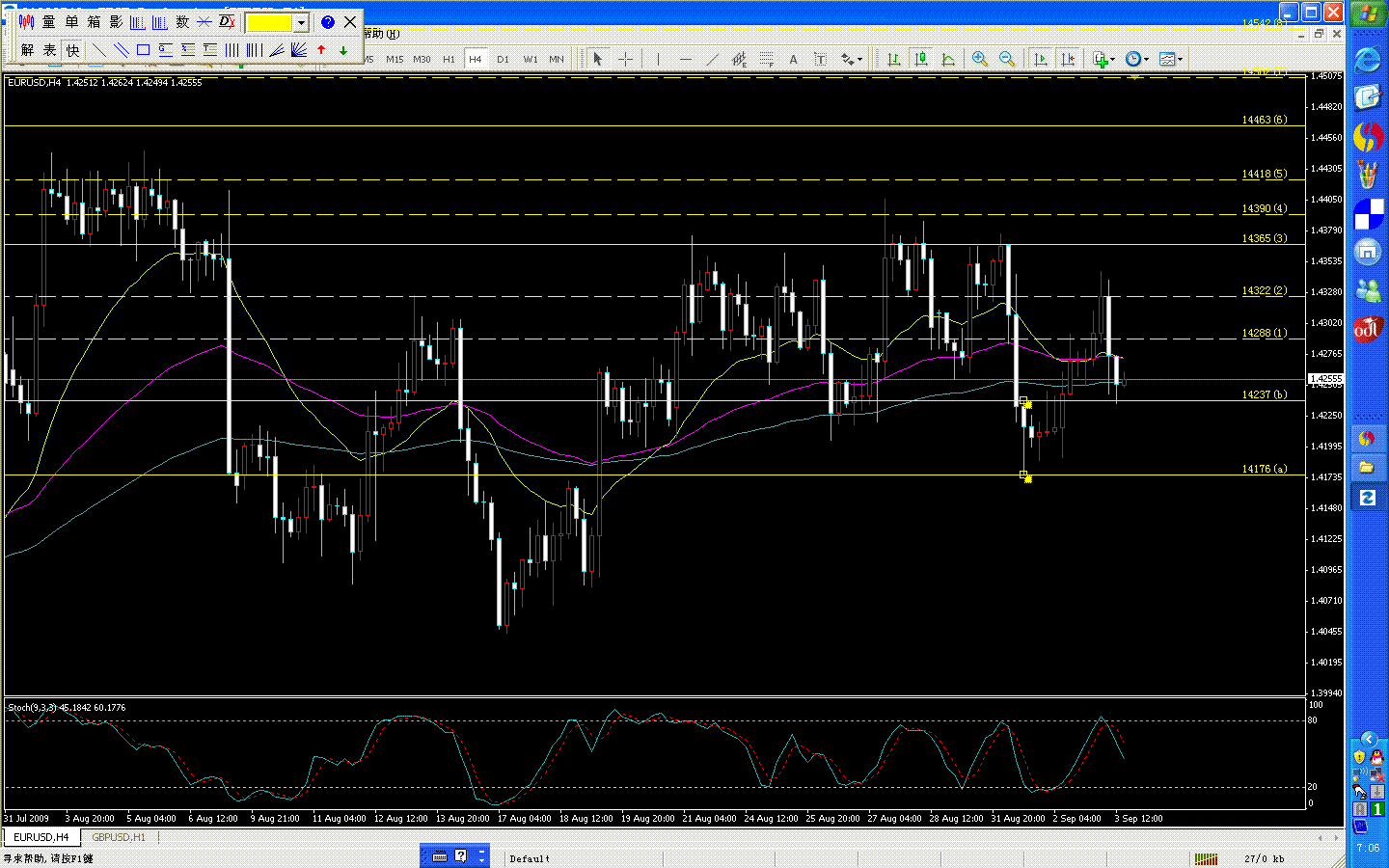The width and height of the screenshot is (1389, 868).
Task: Open the periods clock dropdown
Action: tap(1137, 60)
